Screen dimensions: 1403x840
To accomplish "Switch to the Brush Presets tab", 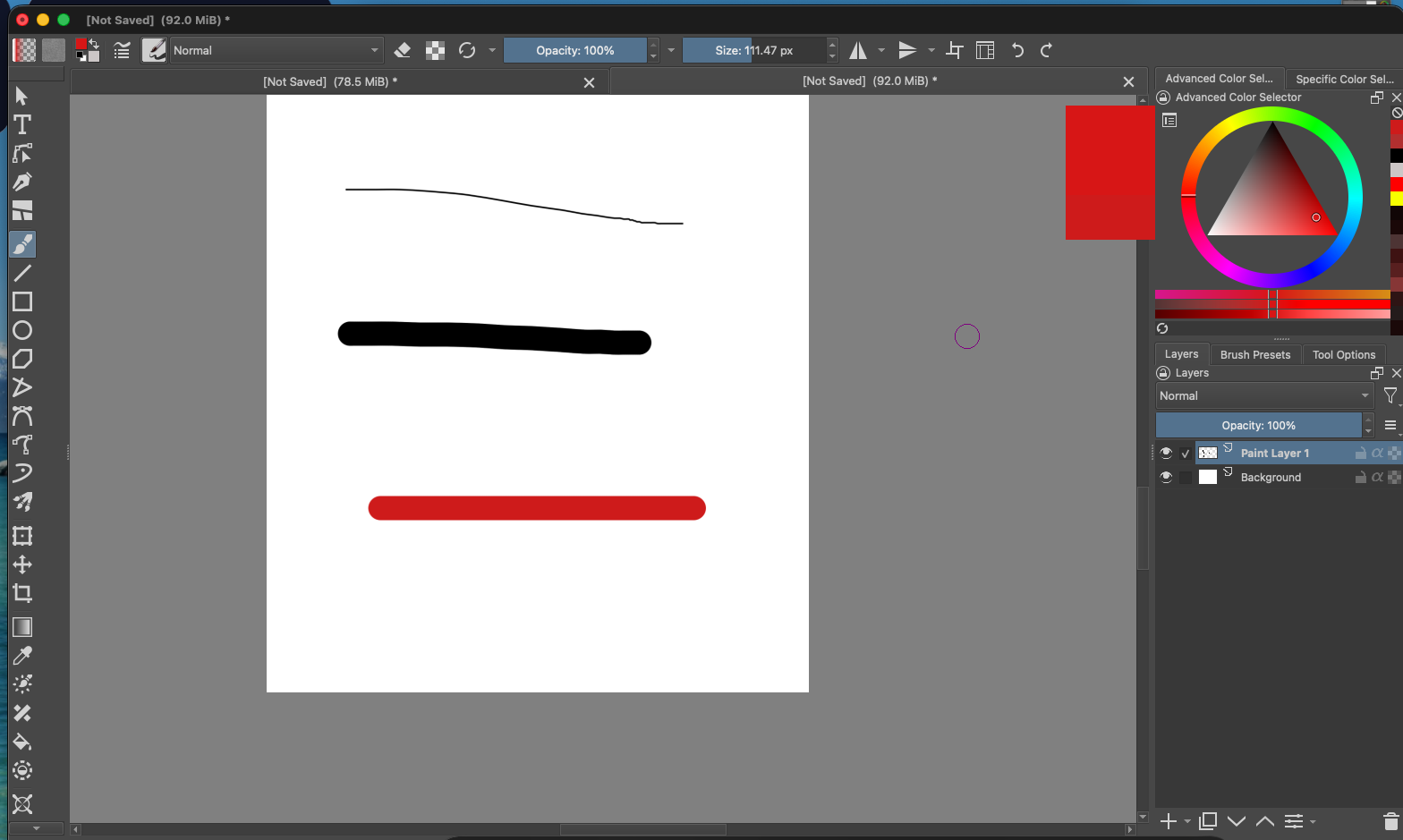I will [1255, 354].
